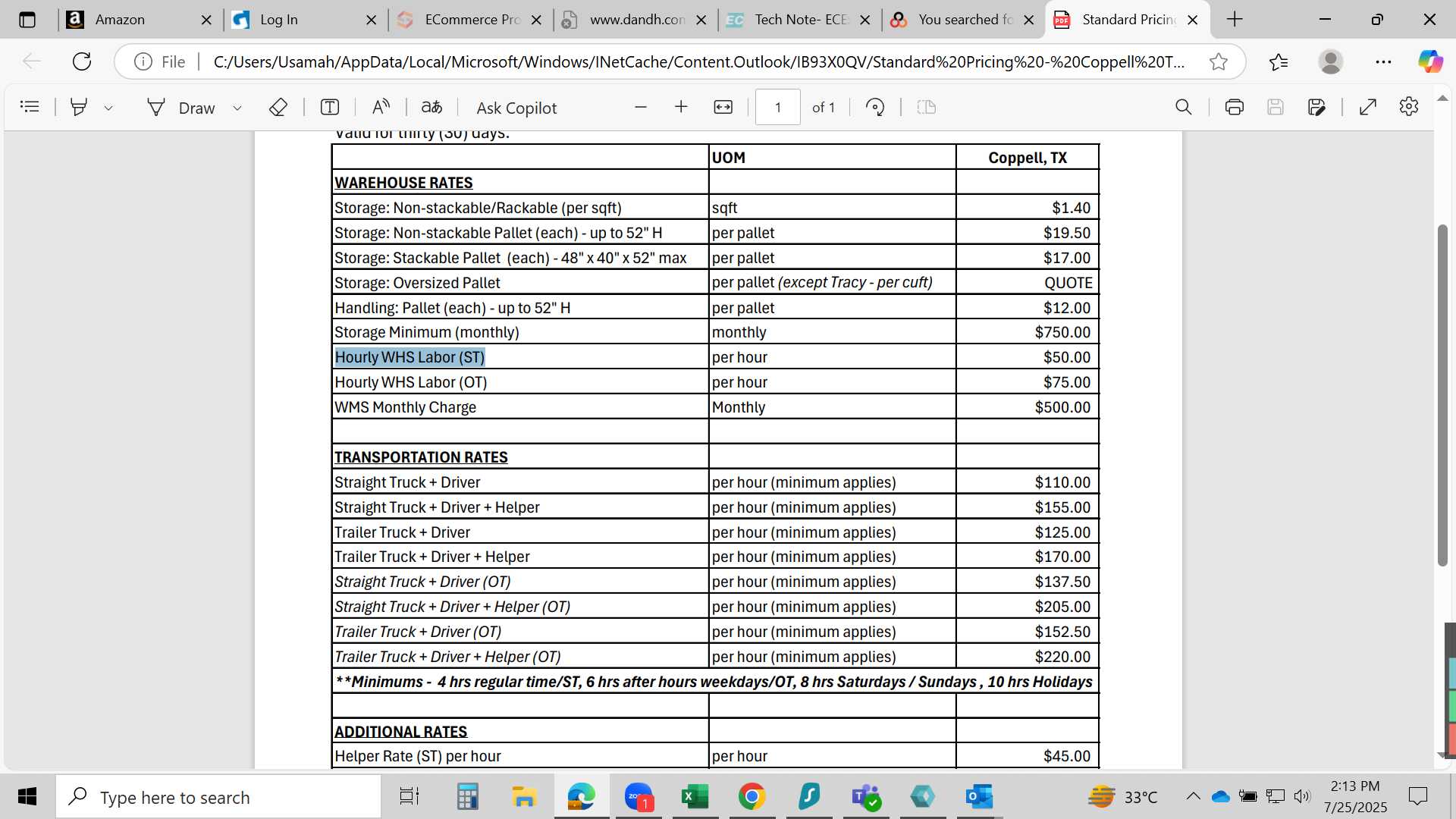The image size is (1456, 819).
Task: Open the tab actions menu
Action: tap(27, 20)
